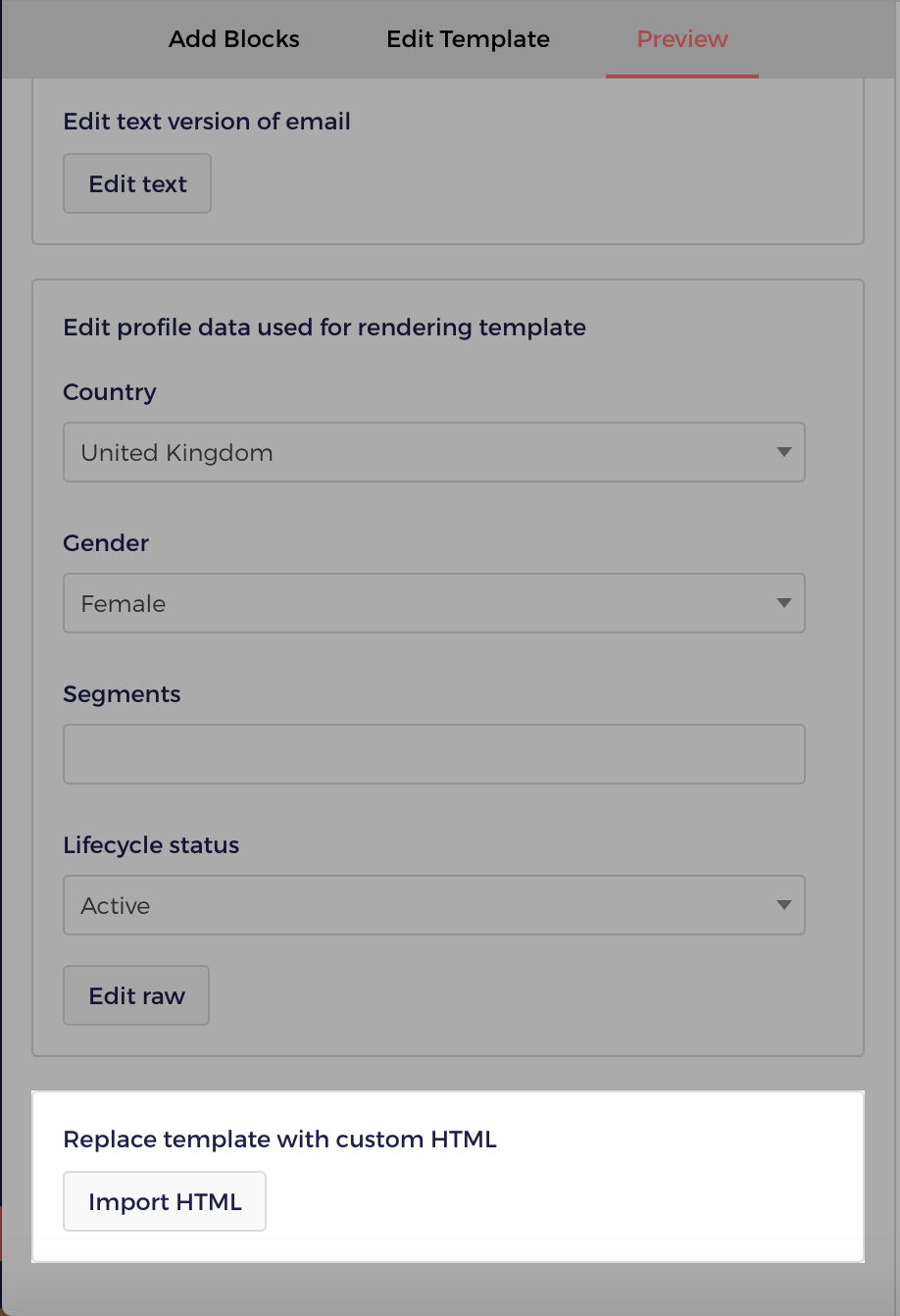Viewport: 900px width, 1316px height.
Task: Click the Import HTML button
Action: pos(165,1201)
